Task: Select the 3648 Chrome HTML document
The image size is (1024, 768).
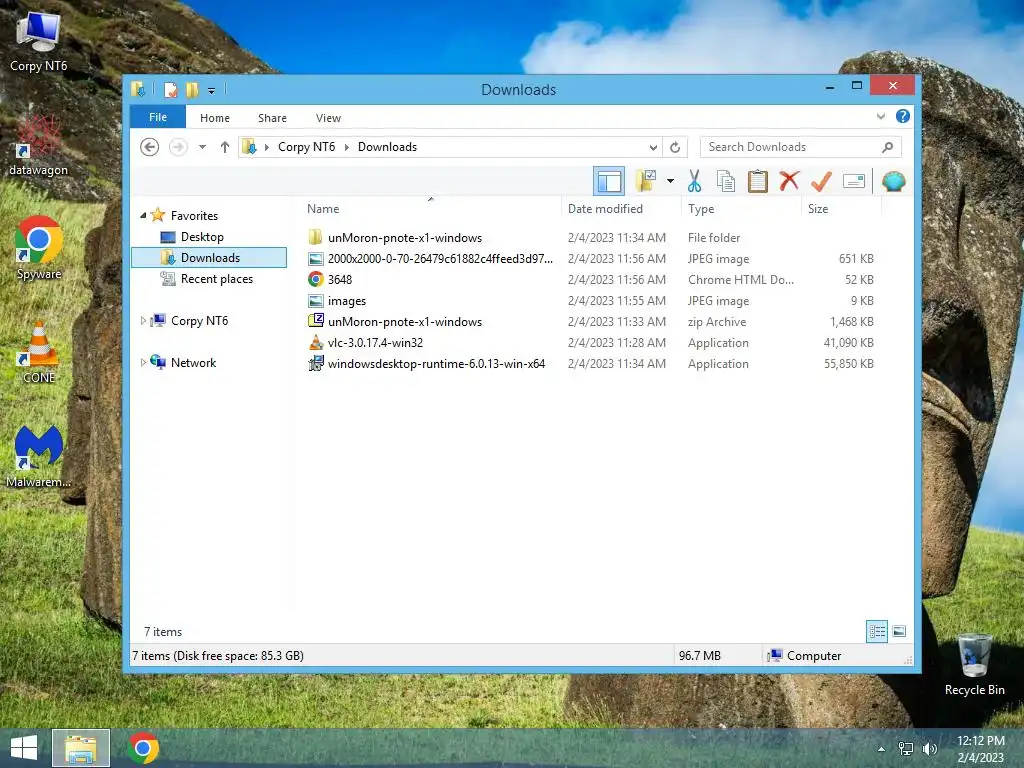Action: [x=591, y=280]
